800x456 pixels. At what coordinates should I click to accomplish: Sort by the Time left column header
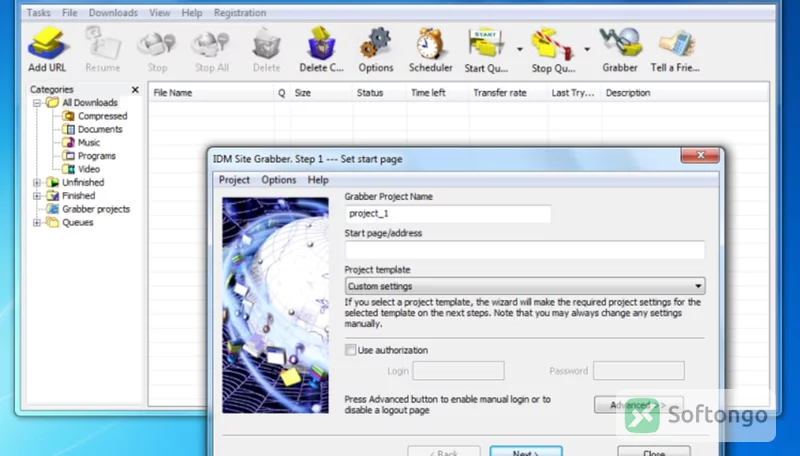pyautogui.click(x=438, y=93)
